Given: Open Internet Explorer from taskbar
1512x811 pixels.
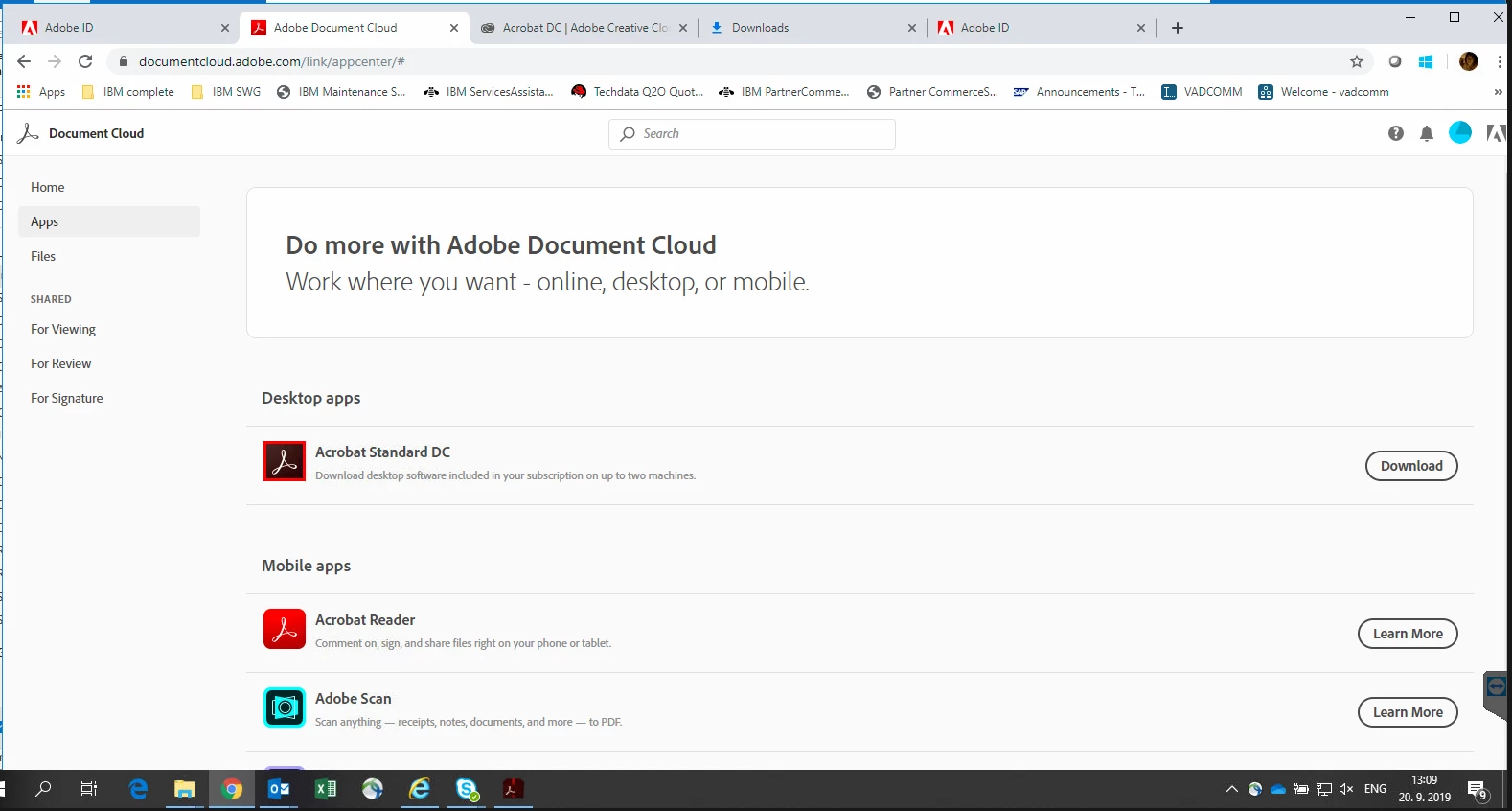Looking at the screenshot, I should pyautogui.click(x=420, y=789).
